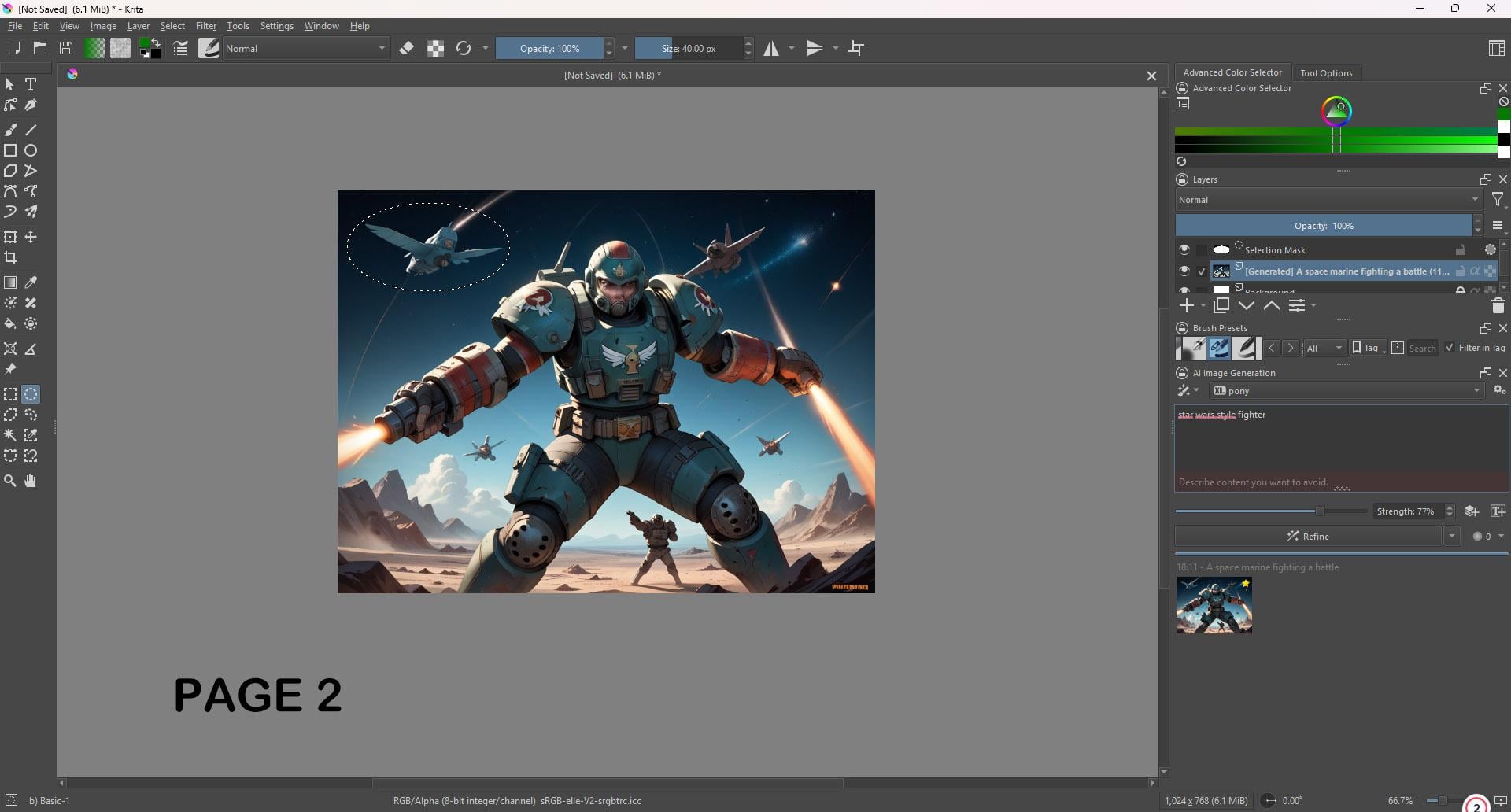1511x812 pixels.
Task: Switch to the Tool Options tab
Action: click(x=1326, y=72)
